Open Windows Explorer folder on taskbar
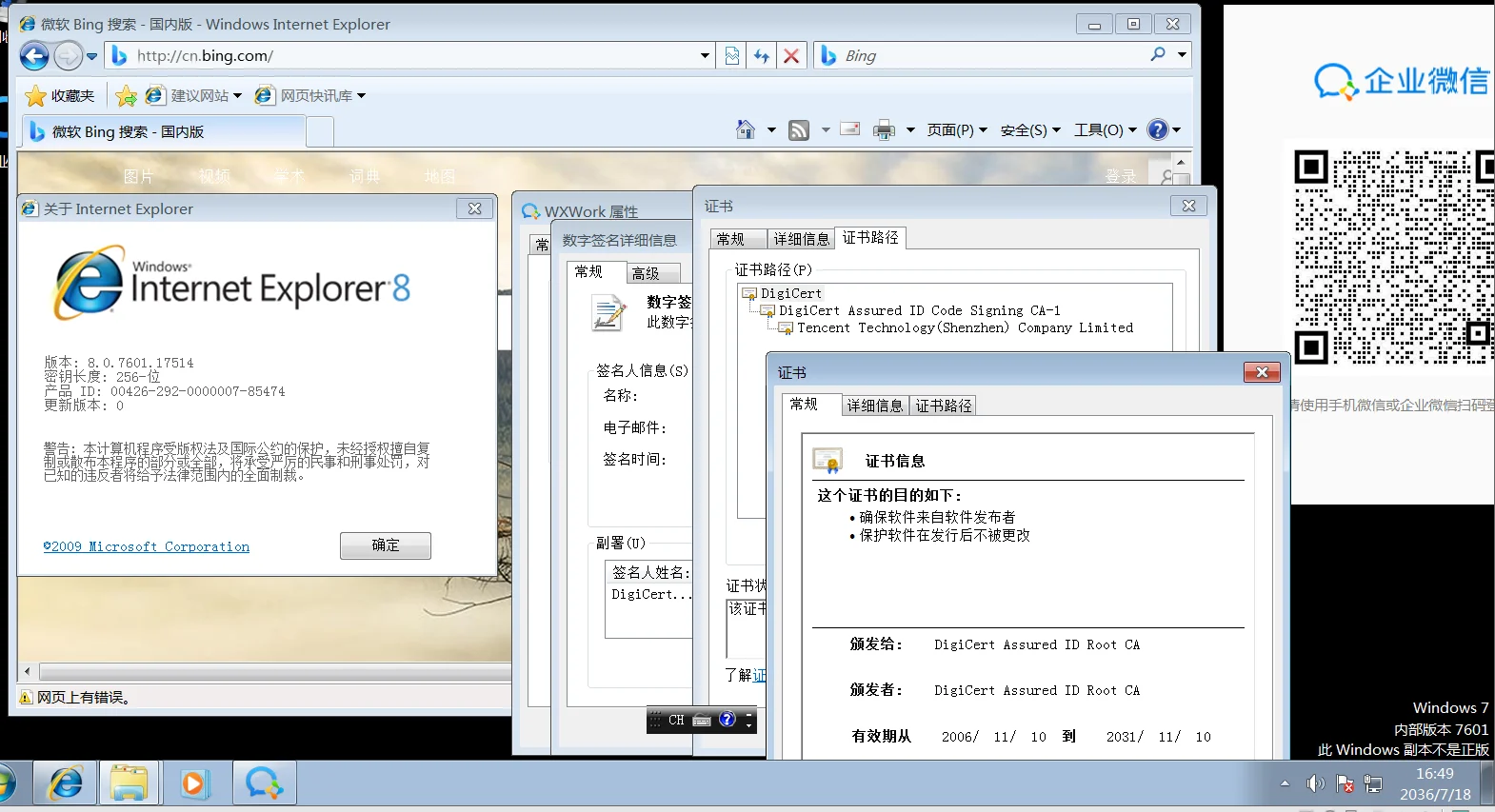The width and height of the screenshot is (1495, 812). point(130,784)
